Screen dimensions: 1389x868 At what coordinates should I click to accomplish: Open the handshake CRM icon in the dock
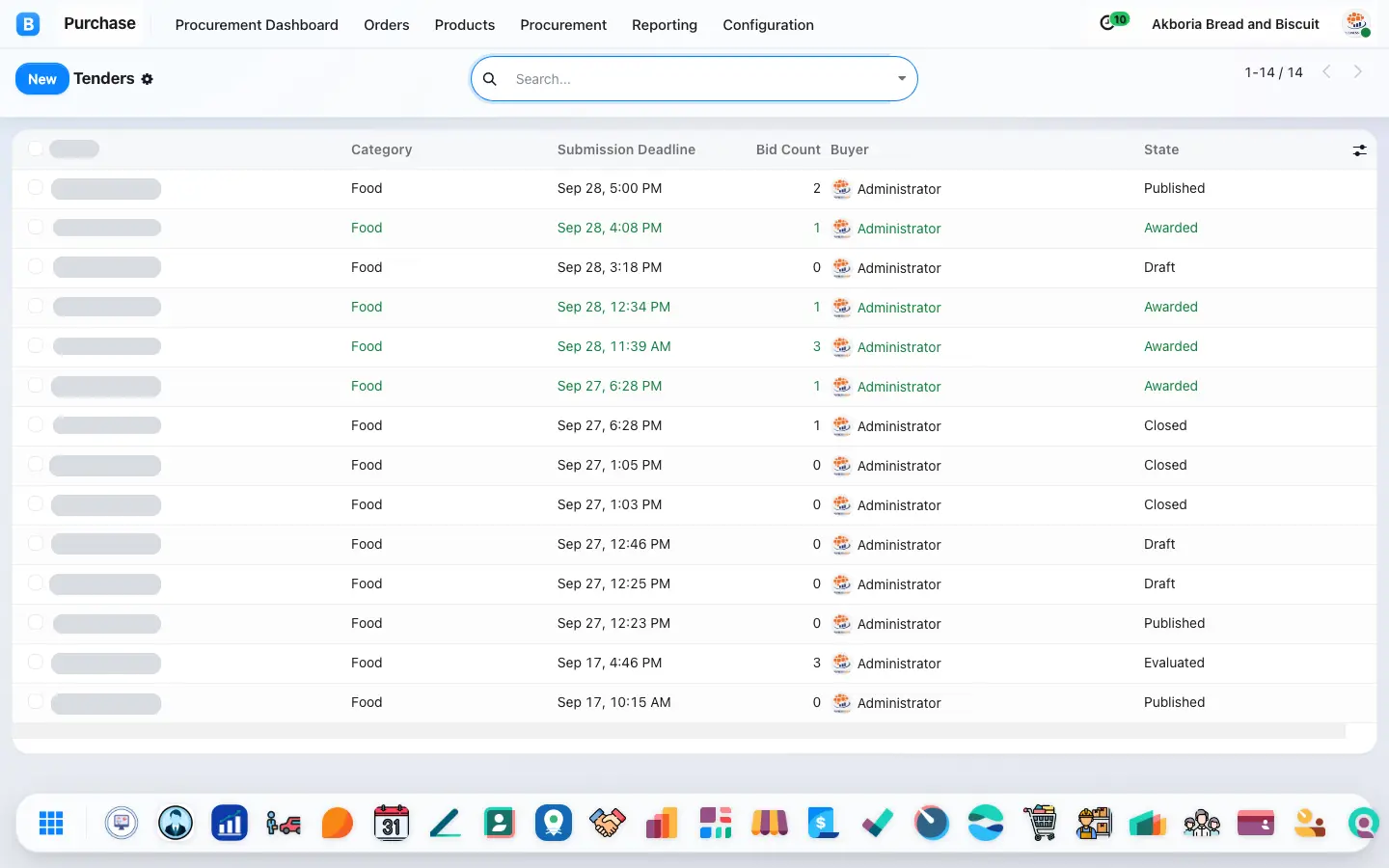[608, 823]
